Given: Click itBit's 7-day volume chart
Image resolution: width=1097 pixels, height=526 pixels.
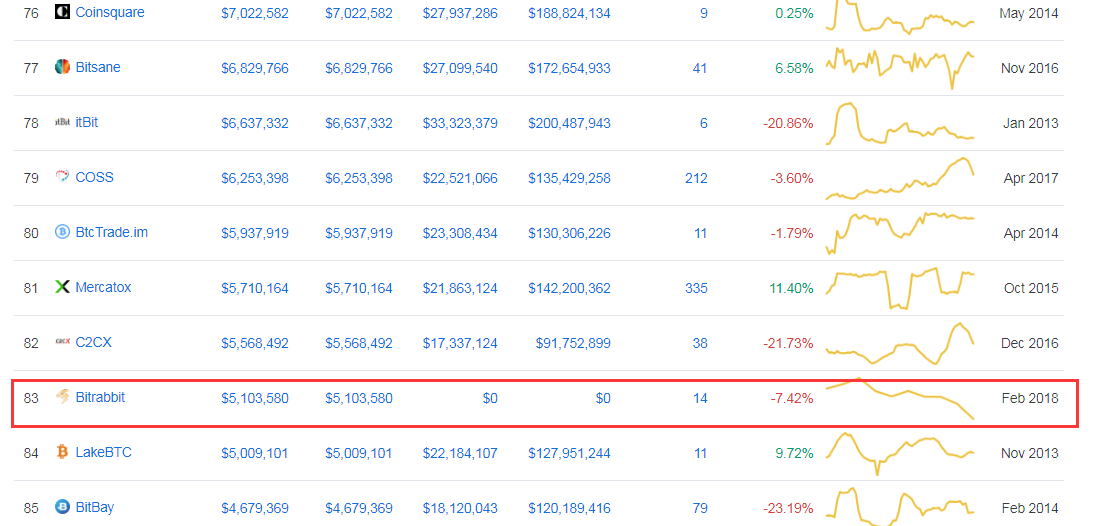Looking at the screenshot, I should coord(900,123).
